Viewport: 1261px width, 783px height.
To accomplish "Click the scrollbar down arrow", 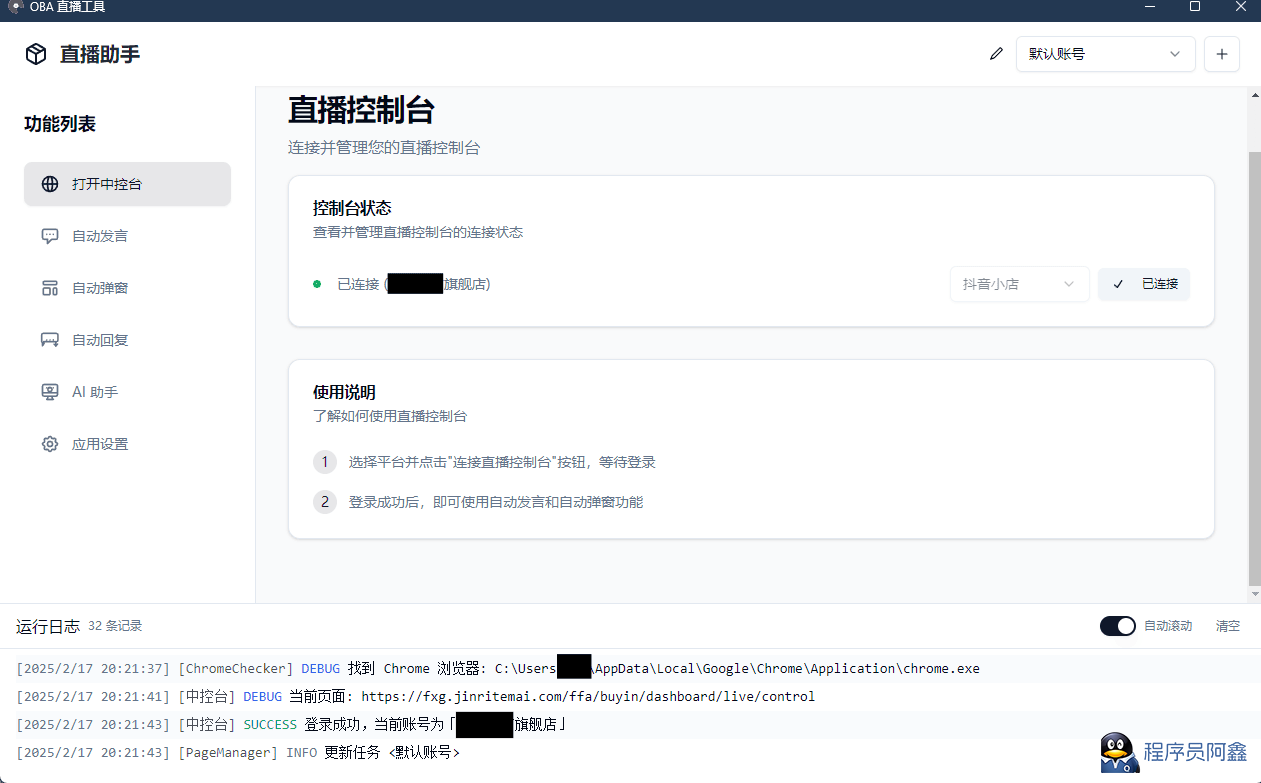I will pos(1254,596).
